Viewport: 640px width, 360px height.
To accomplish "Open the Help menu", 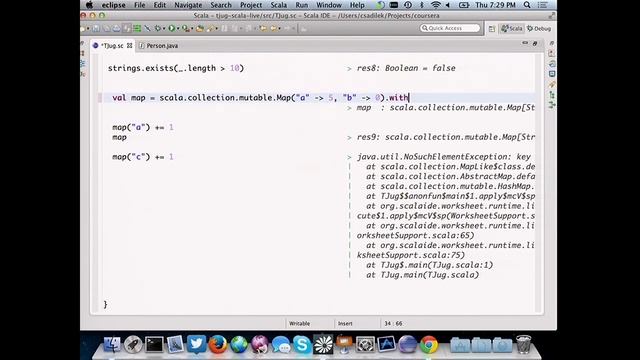I will point(357,5).
